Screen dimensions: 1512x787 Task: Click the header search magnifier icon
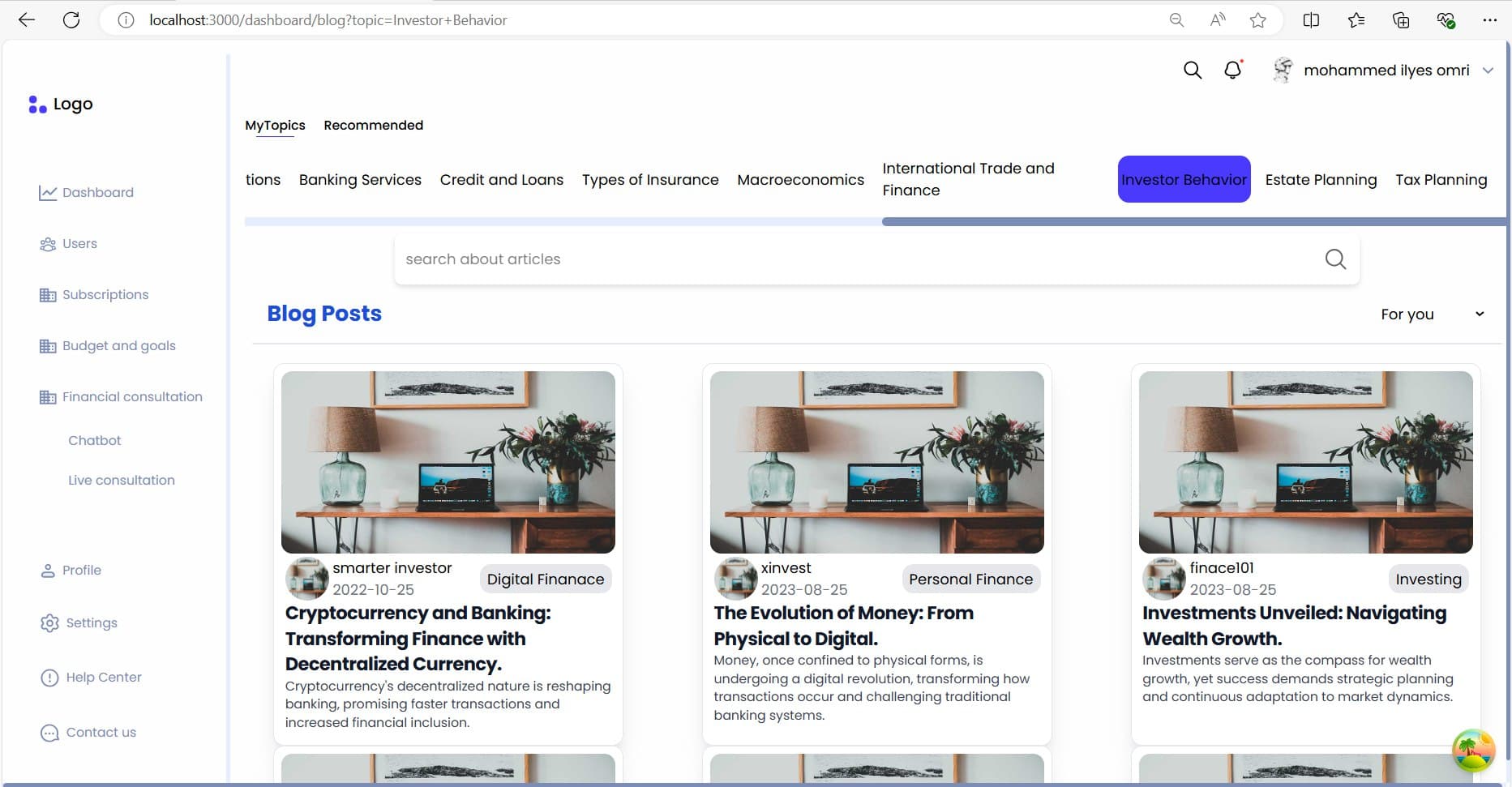pyautogui.click(x=1192, y=71)
